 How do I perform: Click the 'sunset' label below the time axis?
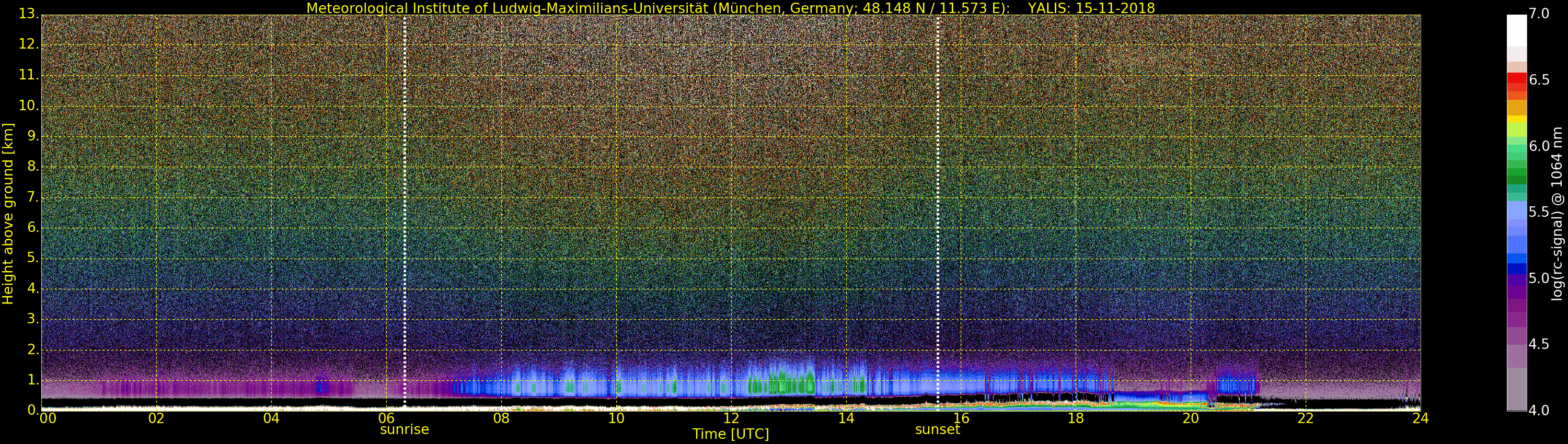(937, 429)
